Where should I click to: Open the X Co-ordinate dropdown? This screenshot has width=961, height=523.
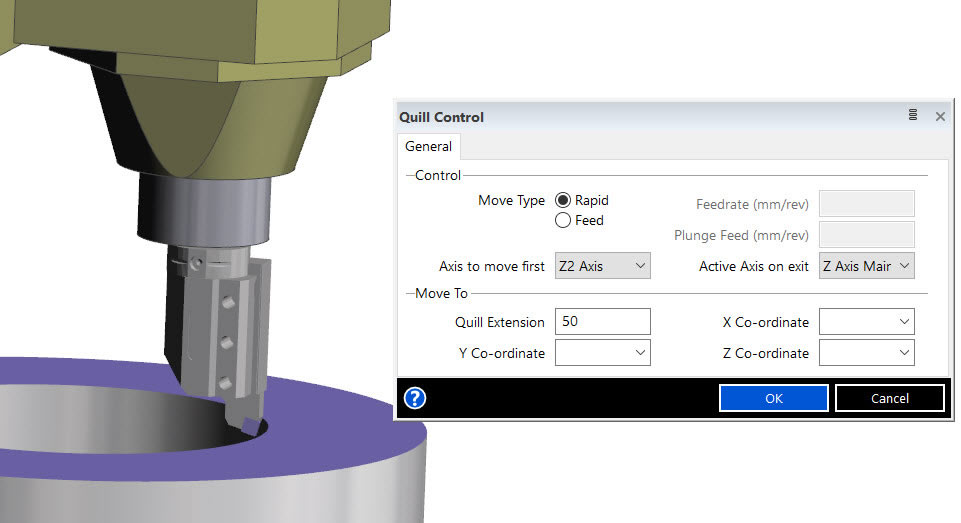pos(866,322)
